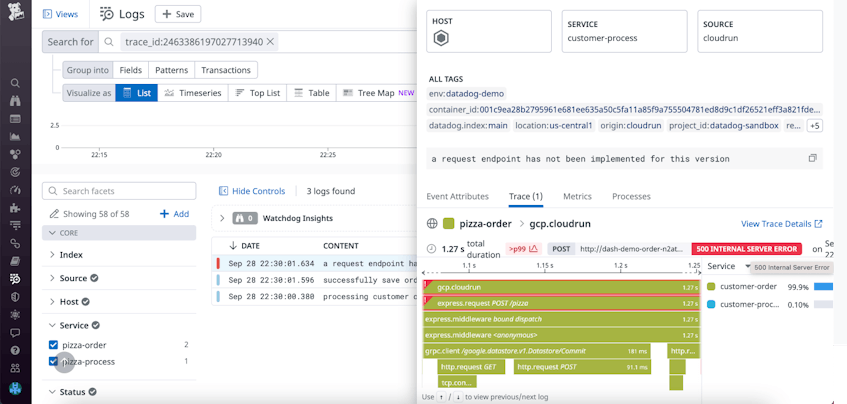Click customer-proc blue legend swatch

click(711, 304)
